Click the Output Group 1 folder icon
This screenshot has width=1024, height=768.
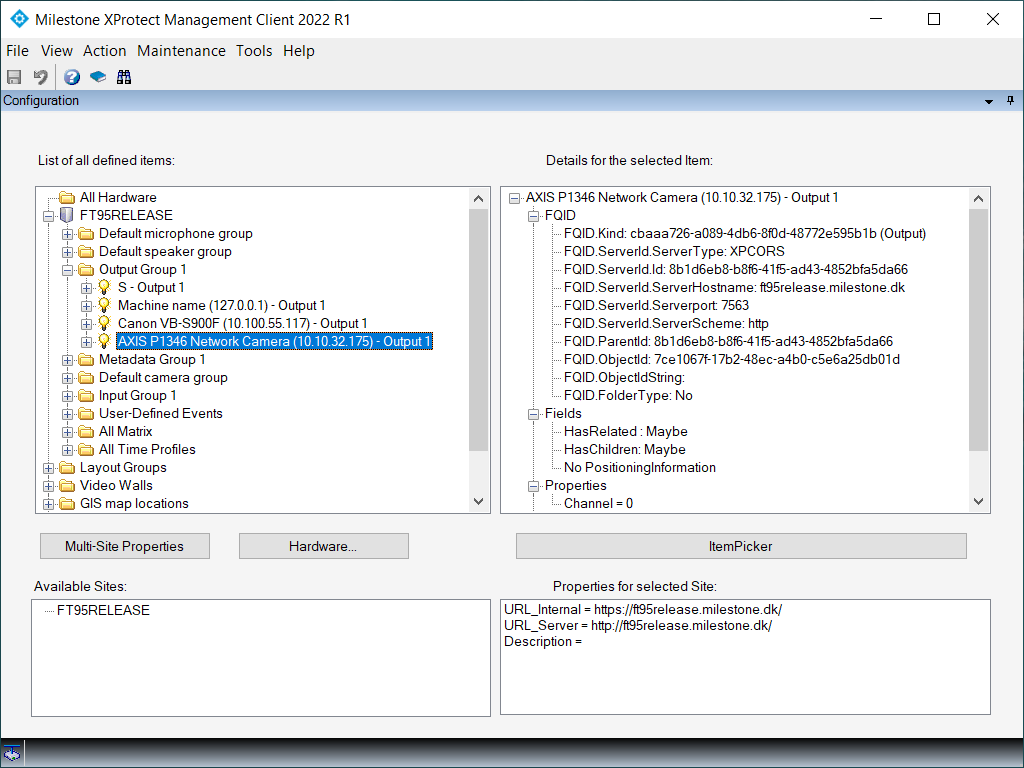[86, 269]
